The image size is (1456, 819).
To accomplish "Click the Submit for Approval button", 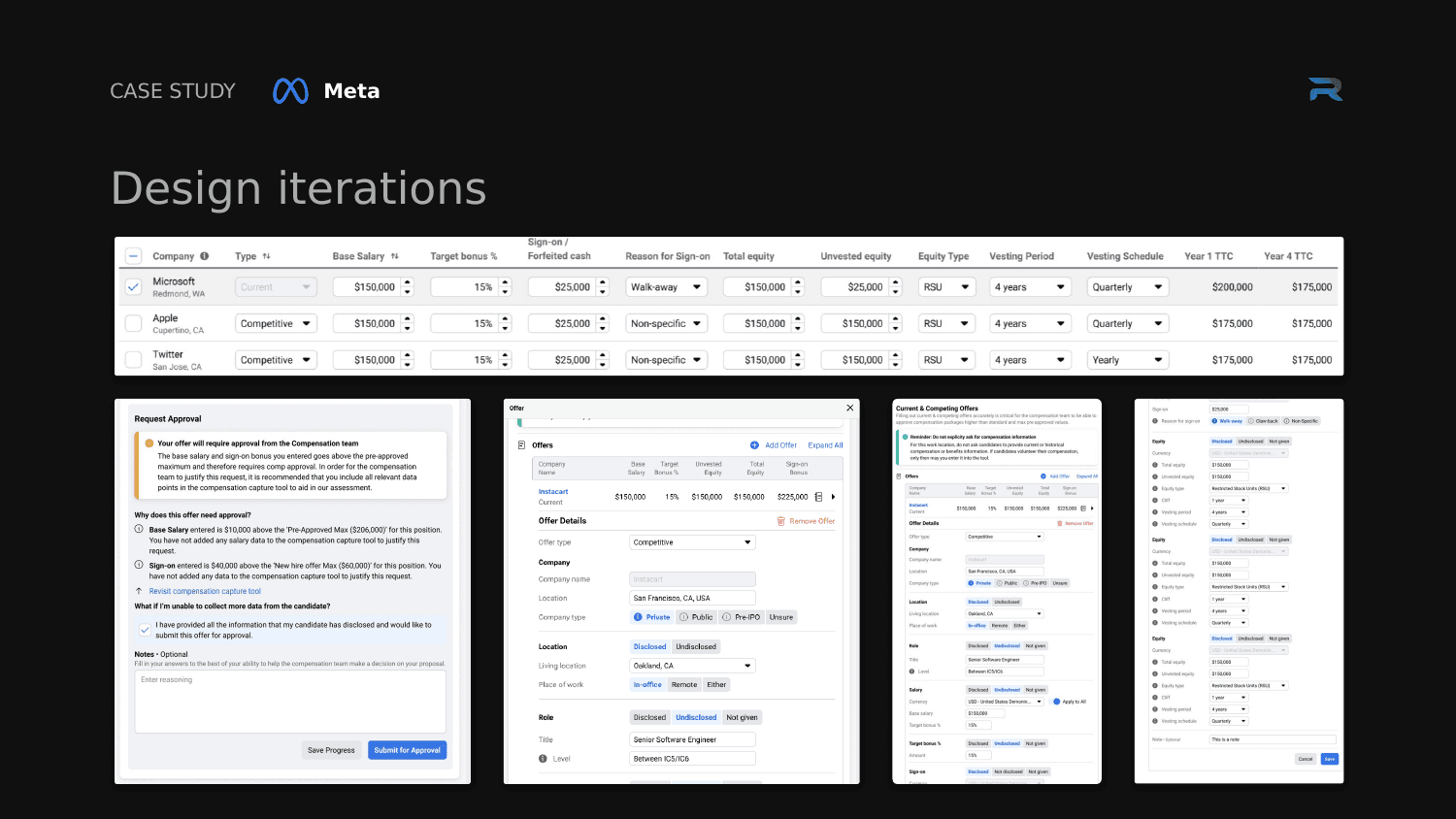I will tap(408, 750).
